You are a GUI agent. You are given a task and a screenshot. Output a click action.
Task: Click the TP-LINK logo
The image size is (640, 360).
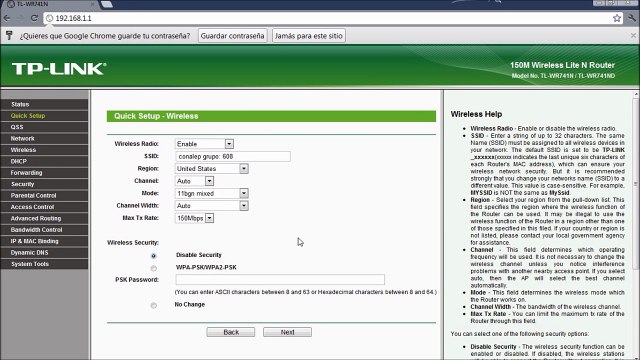(59, 69)
